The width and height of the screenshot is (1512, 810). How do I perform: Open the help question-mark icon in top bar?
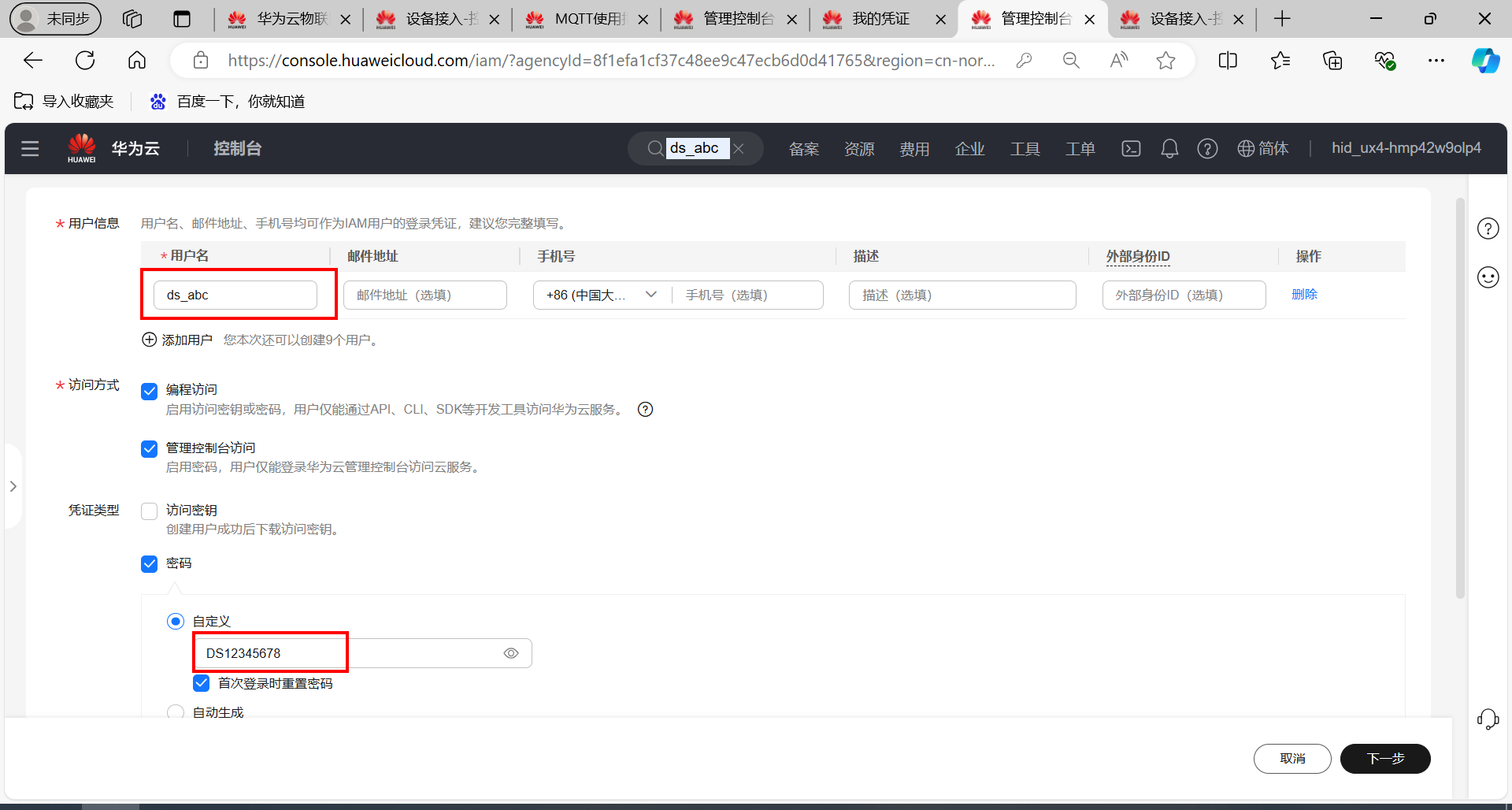[x=1207, y=148]
